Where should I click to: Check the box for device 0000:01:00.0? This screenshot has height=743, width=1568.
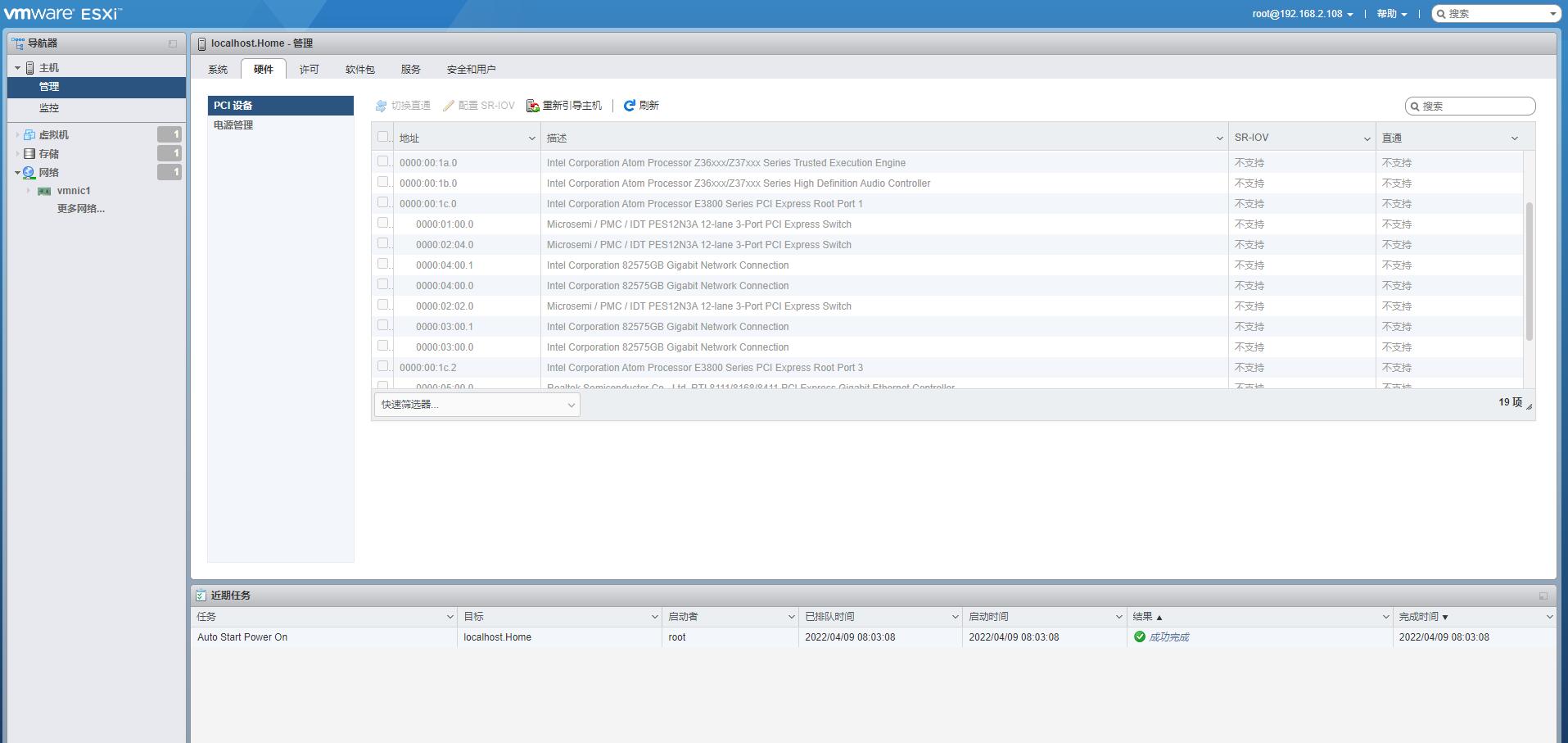pyautogui.click(x=382, y=223)
